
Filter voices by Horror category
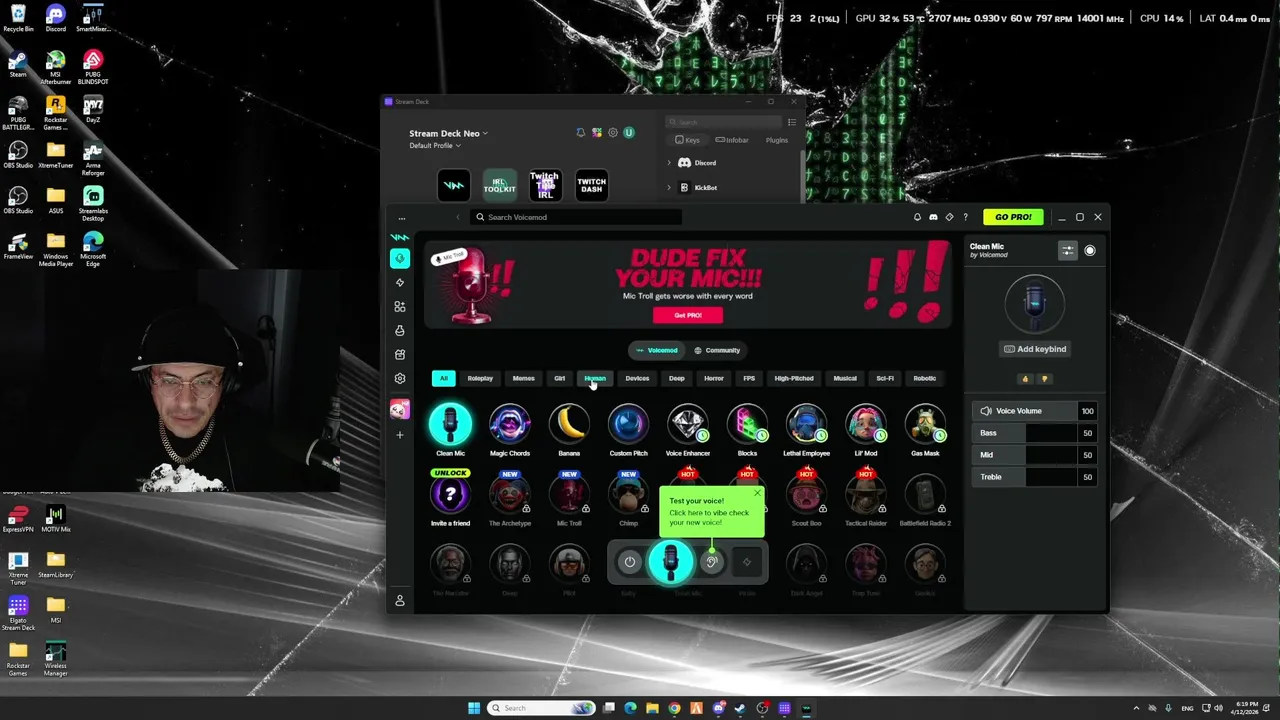pyautogui.click(x=714, y=378)
